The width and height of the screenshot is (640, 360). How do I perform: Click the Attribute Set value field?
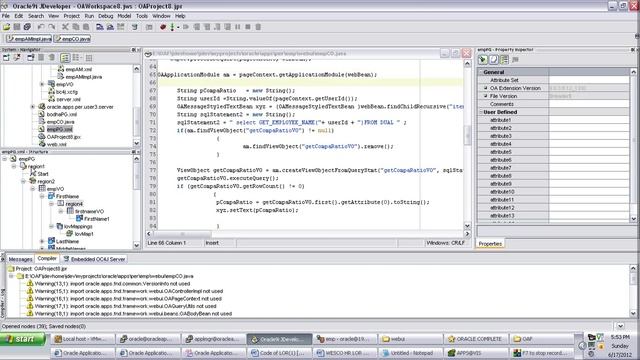click(589, 80)
